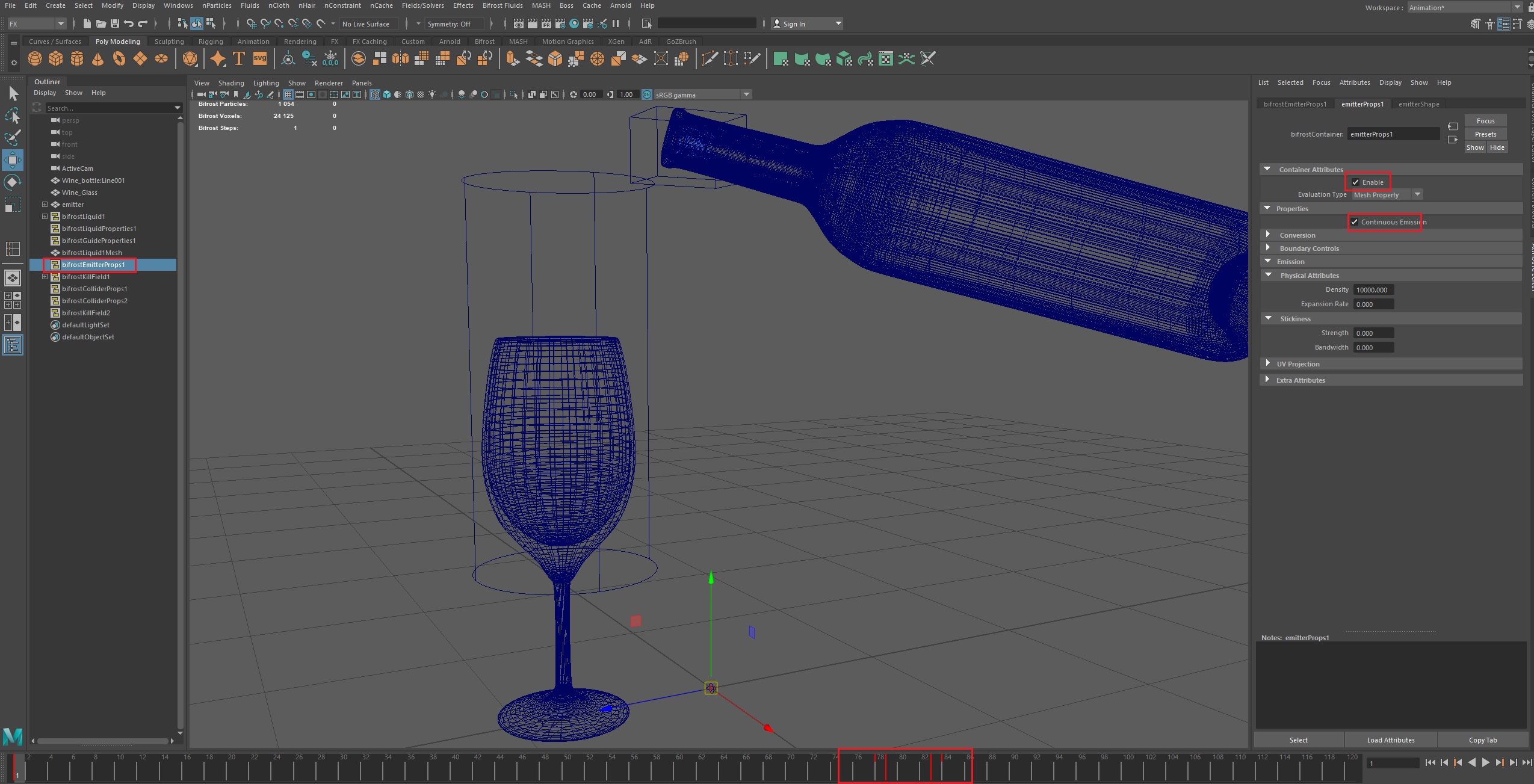Image resolution: width=1534 pixels, height=784 pixels.
Task: Switch to the emitterShape tab
Action: point(1418,104)
